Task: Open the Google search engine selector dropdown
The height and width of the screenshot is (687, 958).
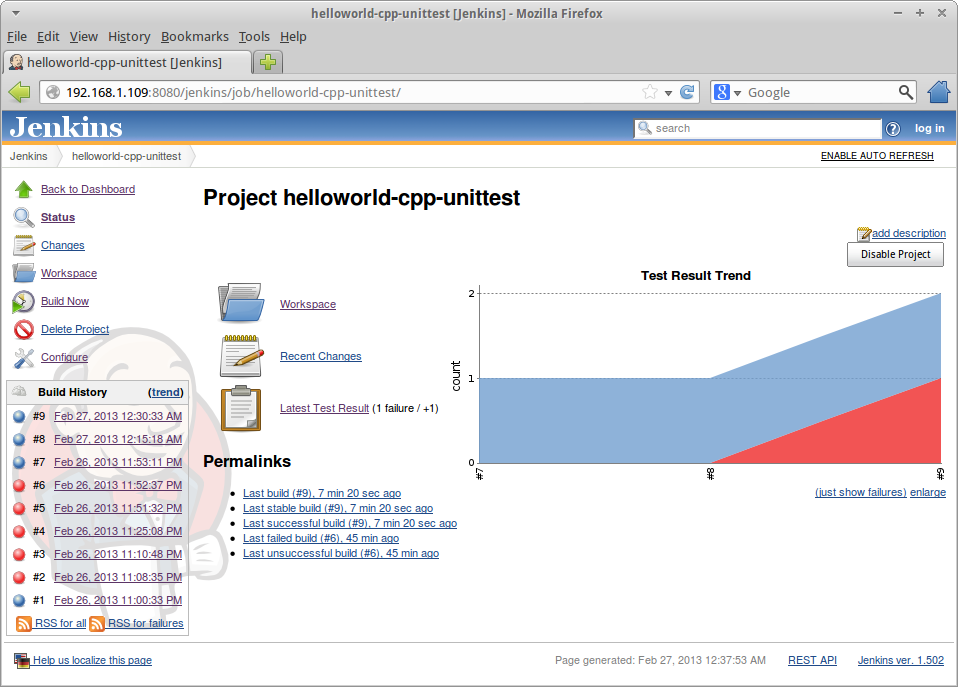Action: 737,93
